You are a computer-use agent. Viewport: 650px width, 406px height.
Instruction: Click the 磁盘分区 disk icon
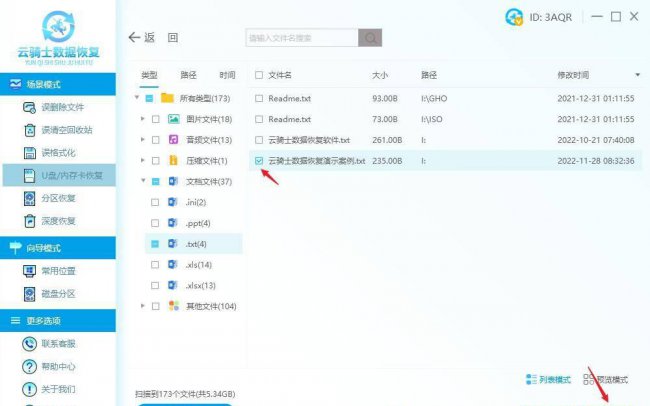click(x=29, y=294)
